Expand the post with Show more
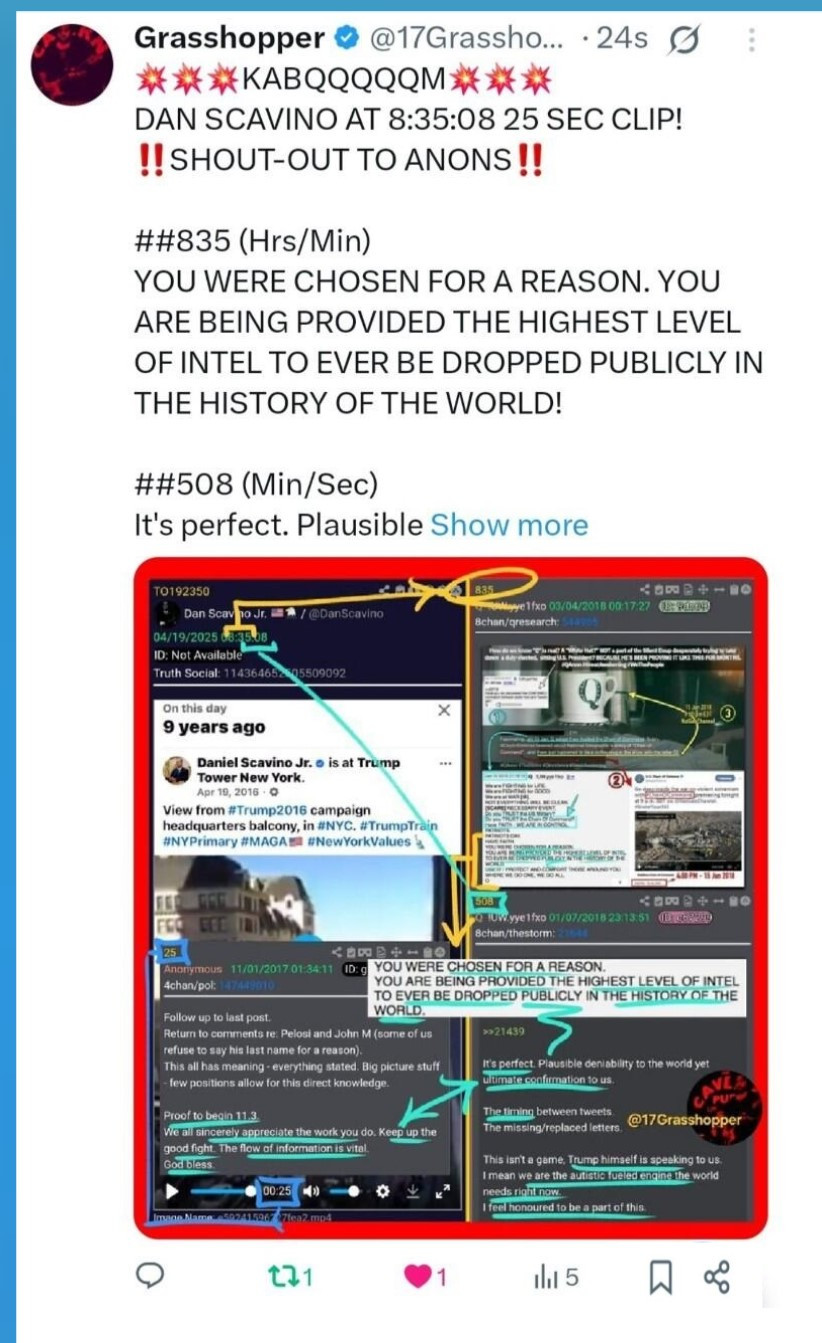 (509, 524)
